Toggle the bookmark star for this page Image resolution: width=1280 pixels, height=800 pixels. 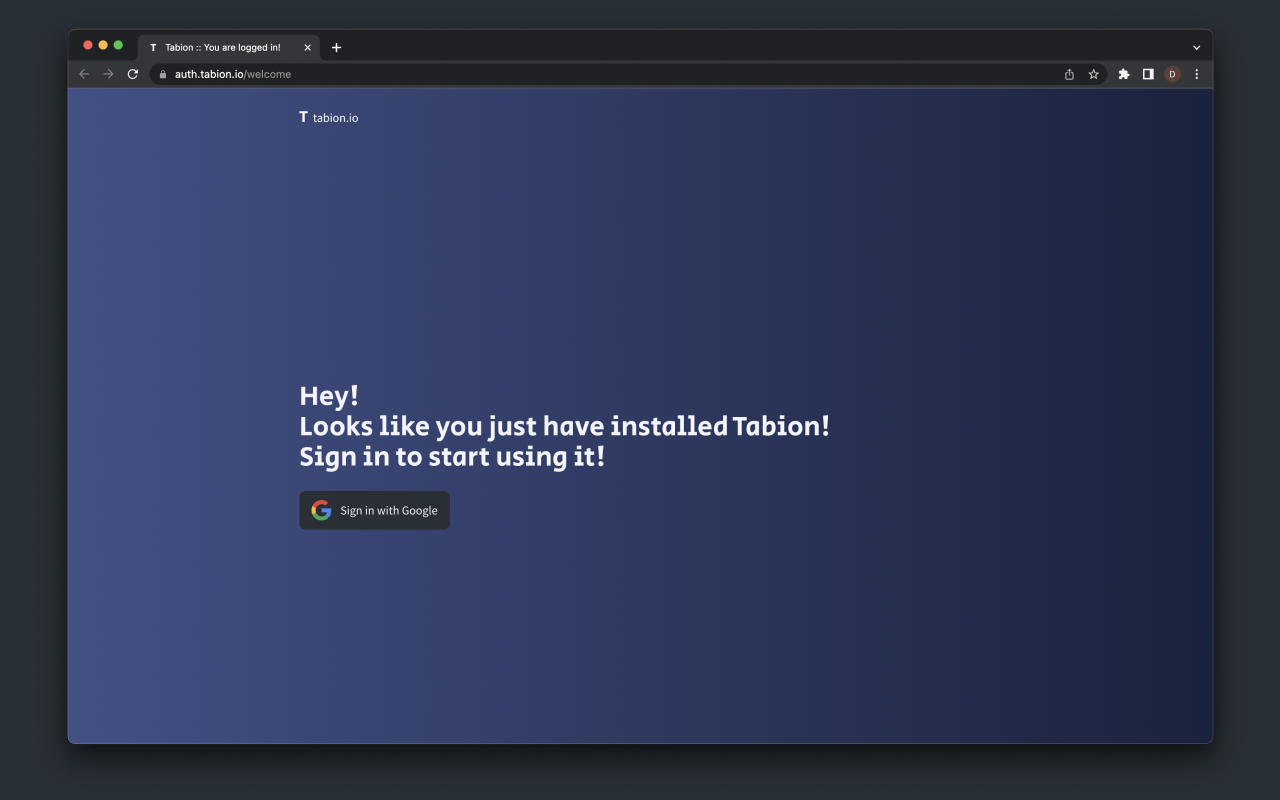click(1093, 74)
